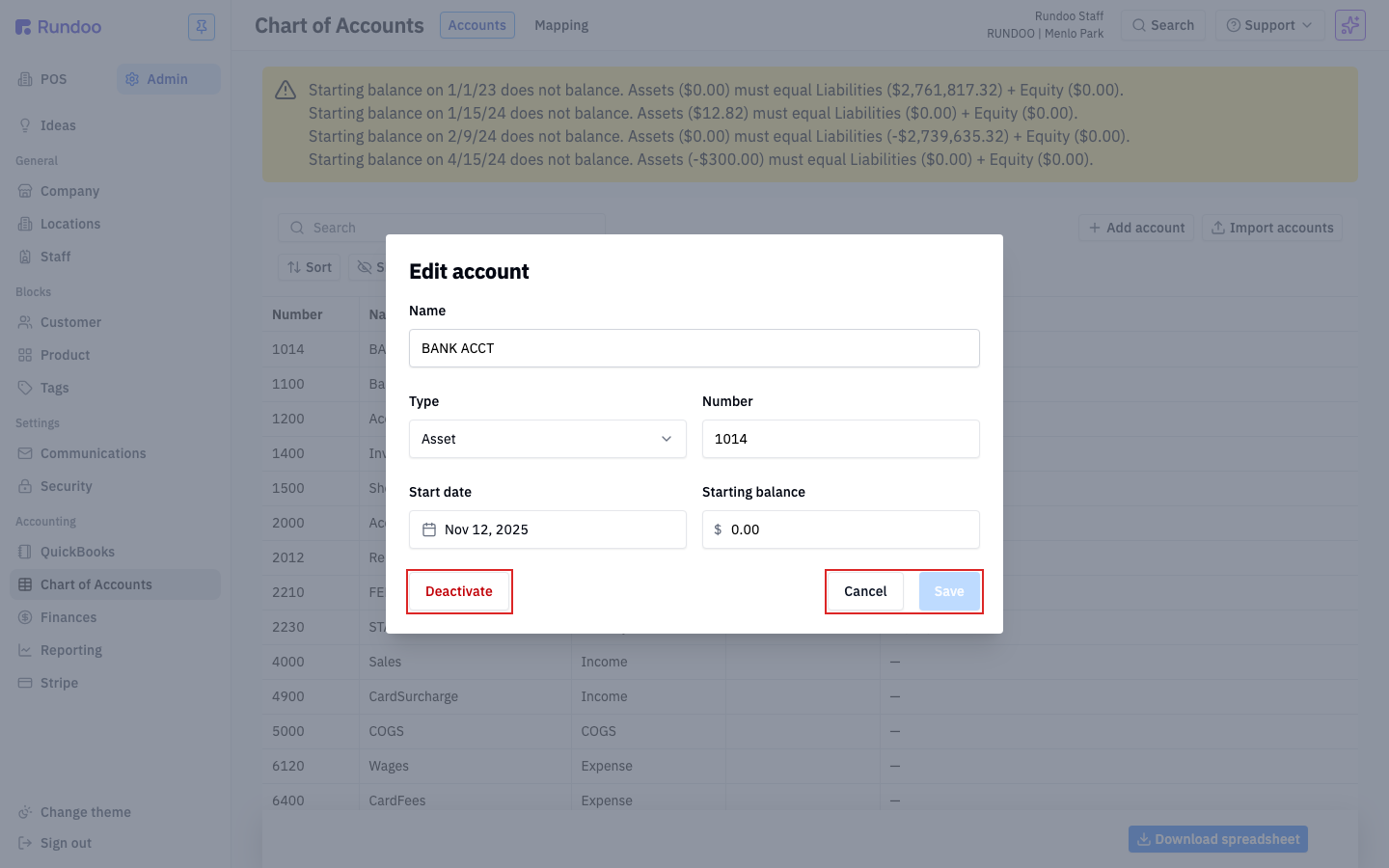Select account row 4900 CardSurcharge
Screen dimensions: 1389x868
[810, 696]
